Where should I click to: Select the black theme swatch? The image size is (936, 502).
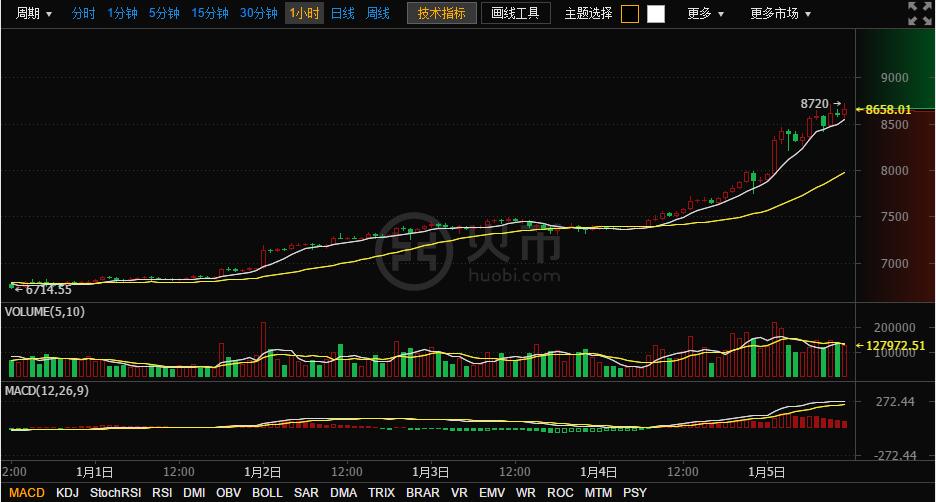point(630,14)
